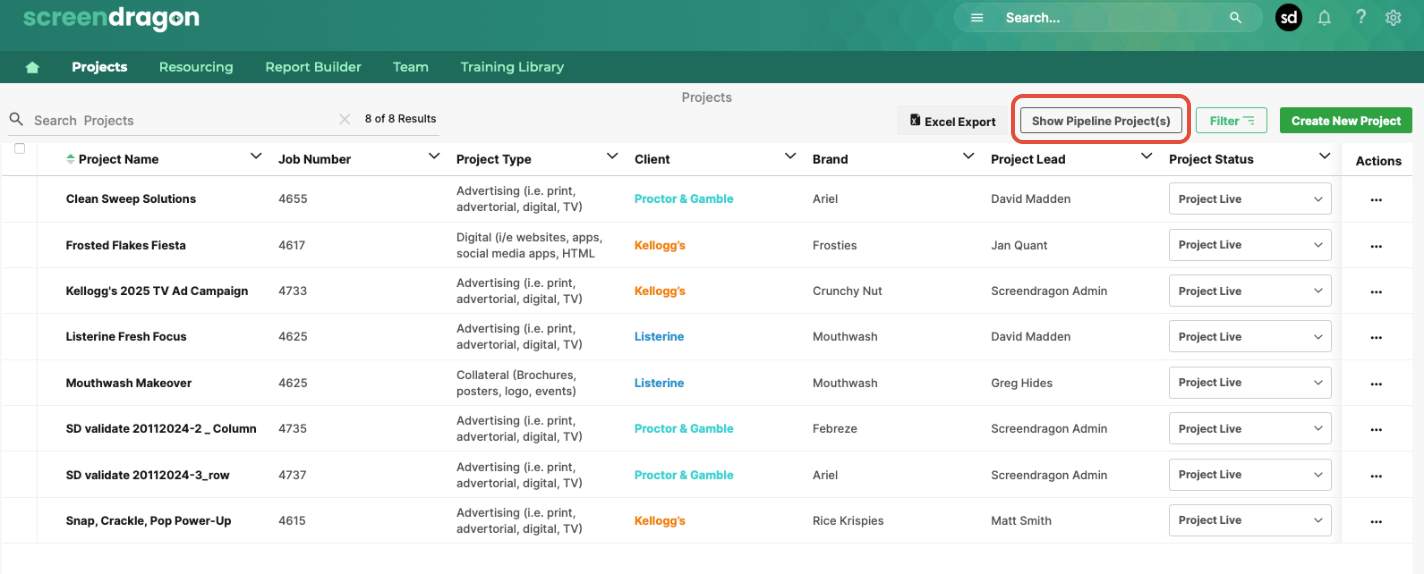1424x574 pixels.
Task: Open status dropdown for Clean Sweep Solutions
Action: (x=1250, y=199)
